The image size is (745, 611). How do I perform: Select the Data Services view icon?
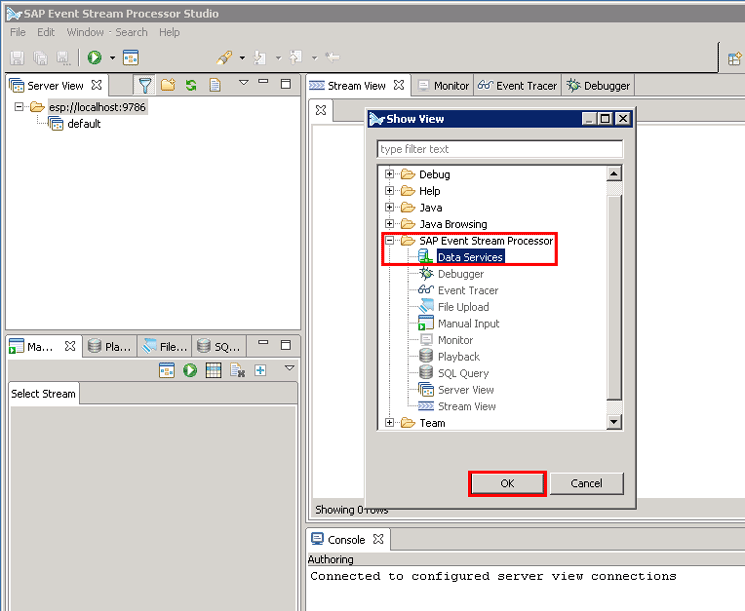[x=426, y=257]
